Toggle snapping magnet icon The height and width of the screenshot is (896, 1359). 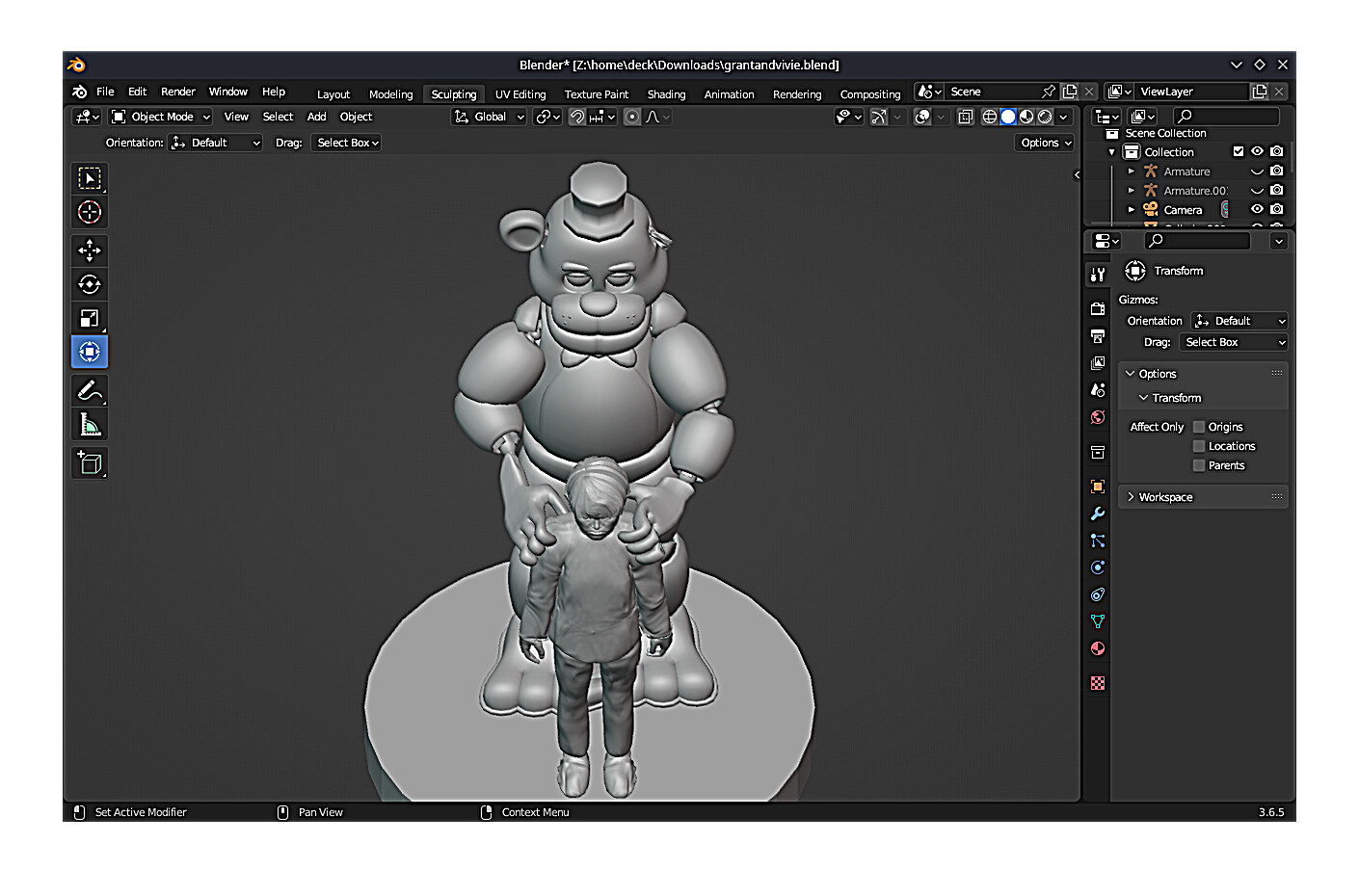point(577,117)
